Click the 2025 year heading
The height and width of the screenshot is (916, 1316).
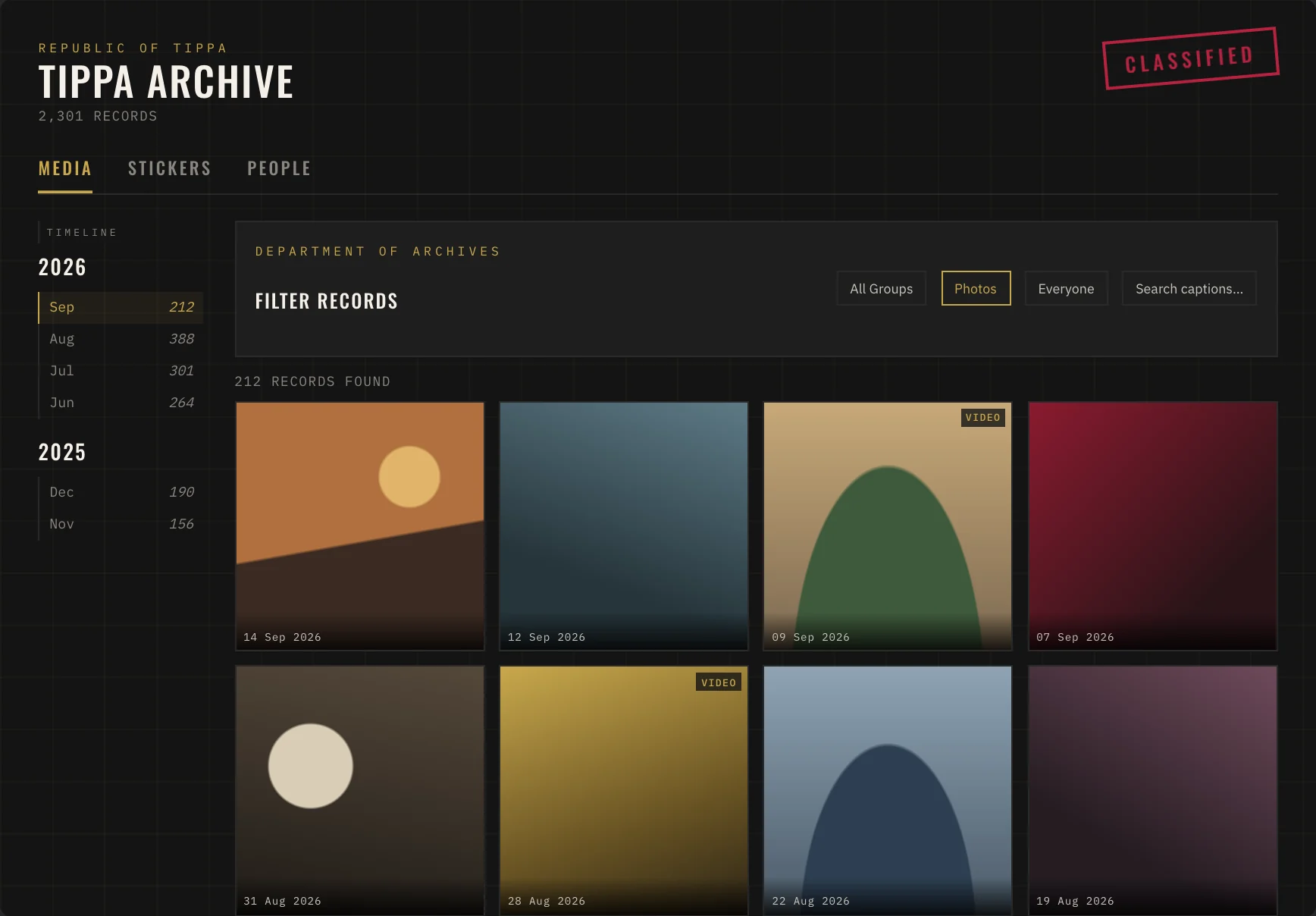point(62,453)
